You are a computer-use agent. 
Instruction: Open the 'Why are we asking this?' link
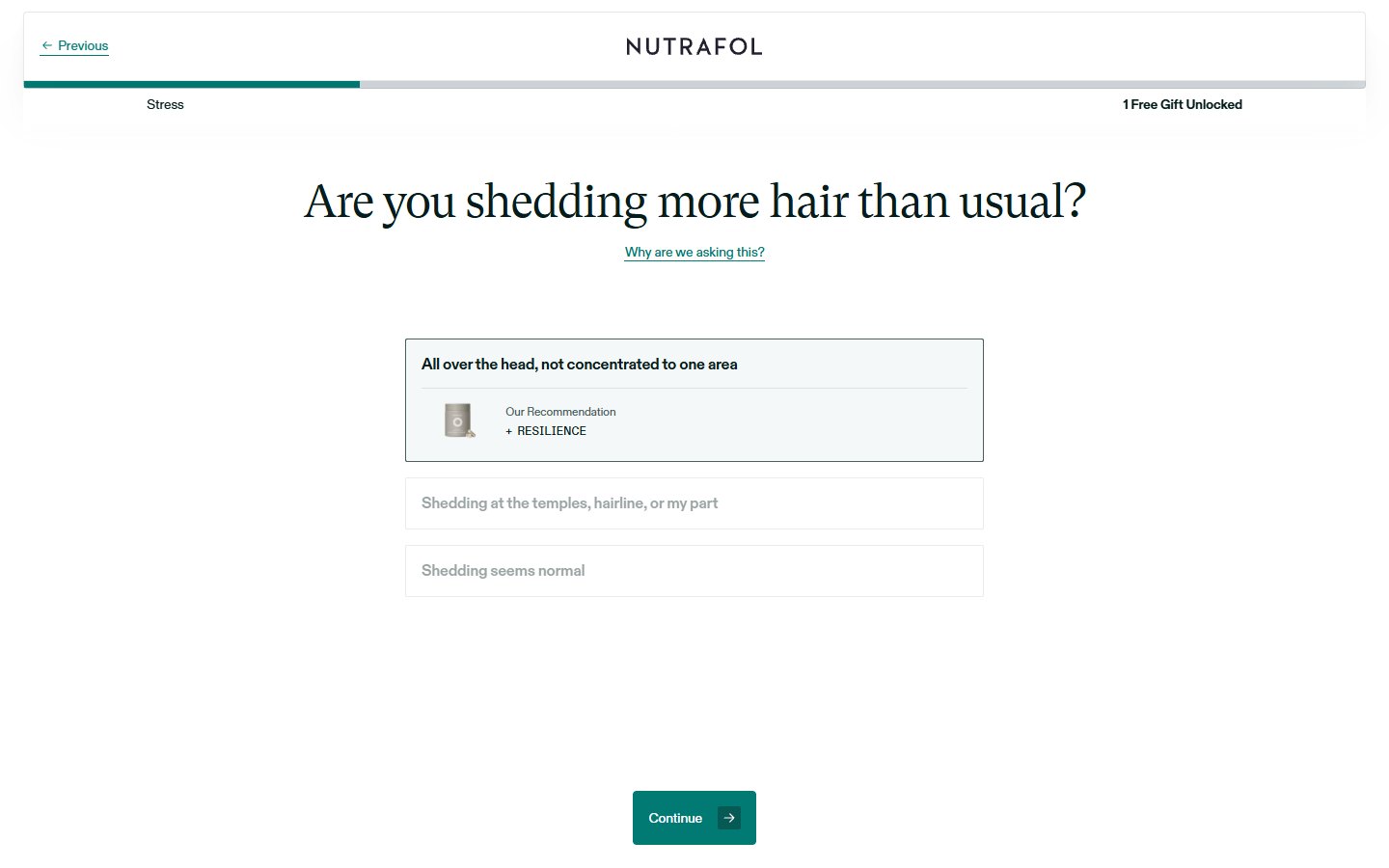pos(694,253)
